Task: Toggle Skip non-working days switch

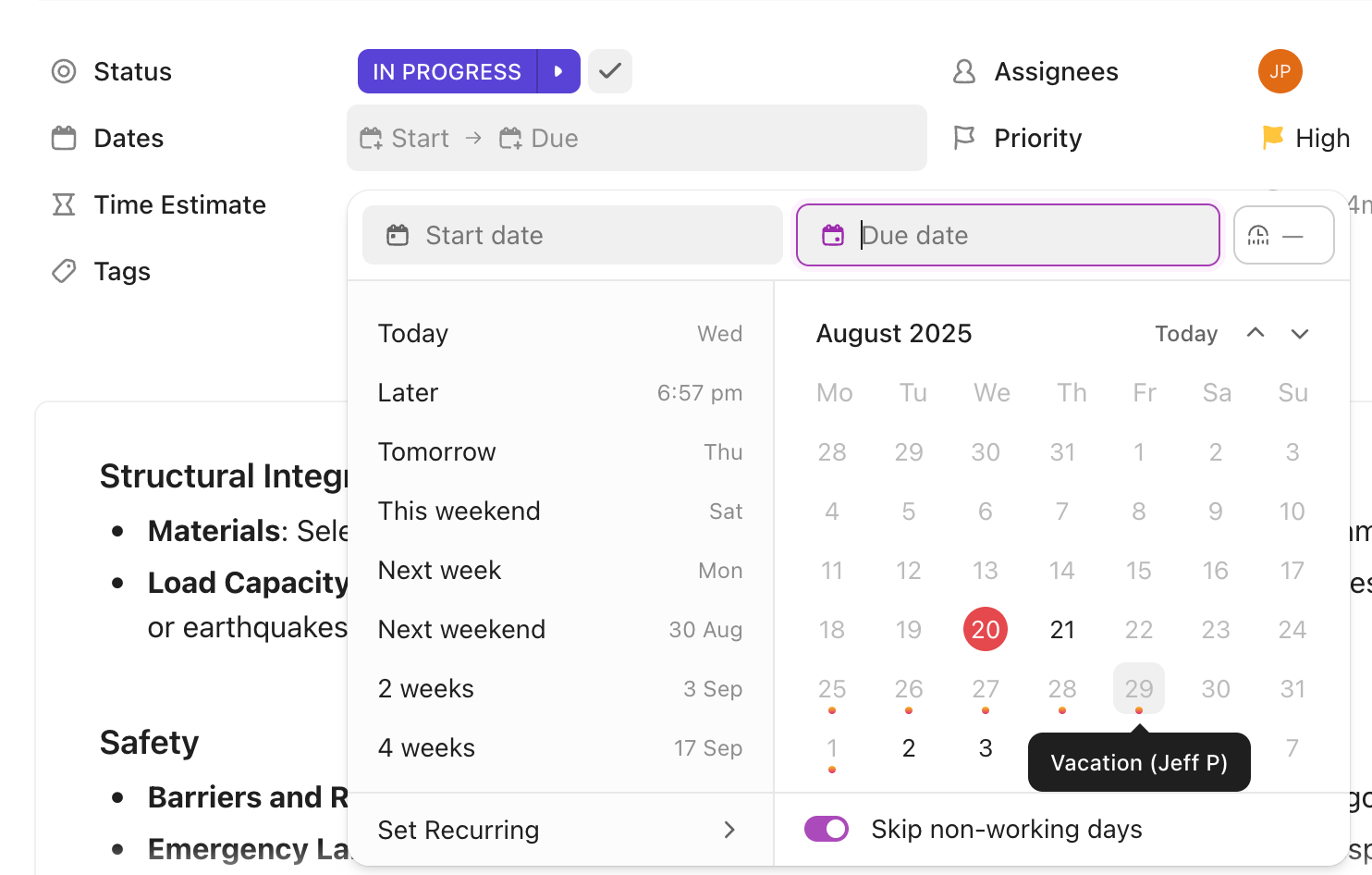Action: pos(827,829)
